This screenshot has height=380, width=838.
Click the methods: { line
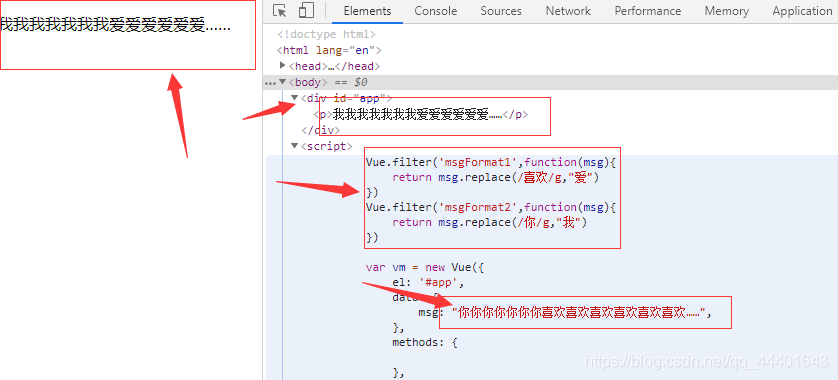click(x=424, y=342)
